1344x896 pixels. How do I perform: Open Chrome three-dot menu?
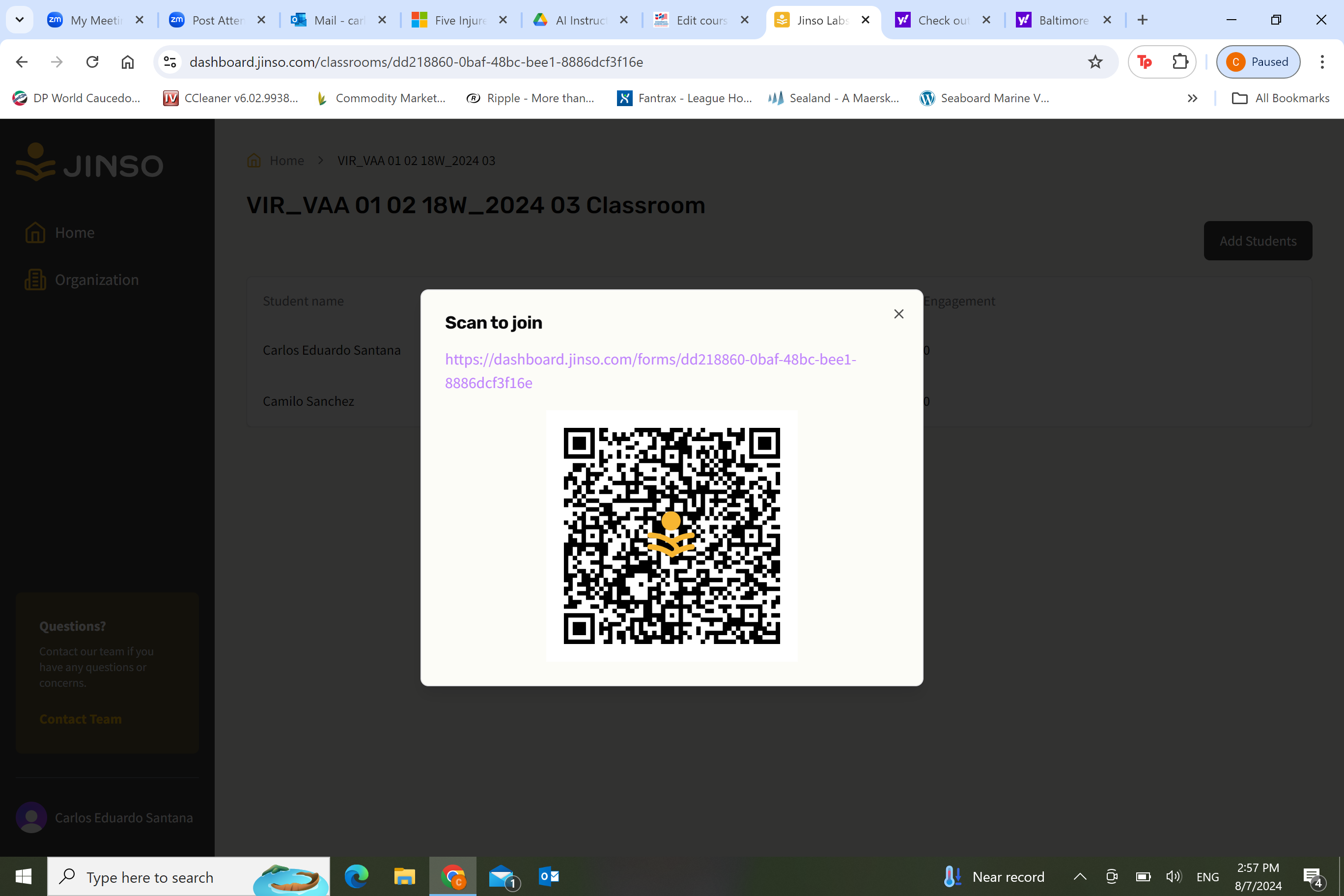point(1322,62)
